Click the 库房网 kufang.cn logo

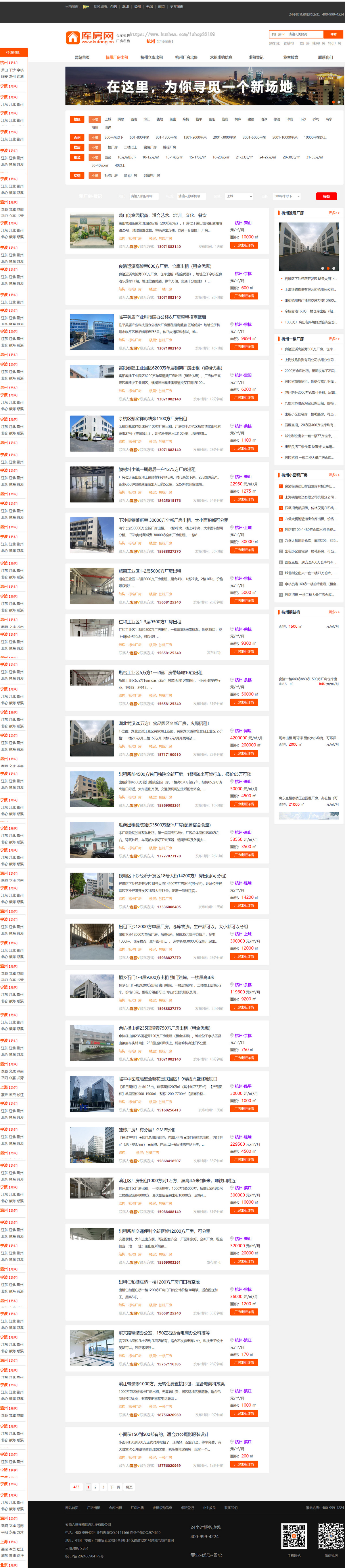pyautogui.click(x=90, y=38)
